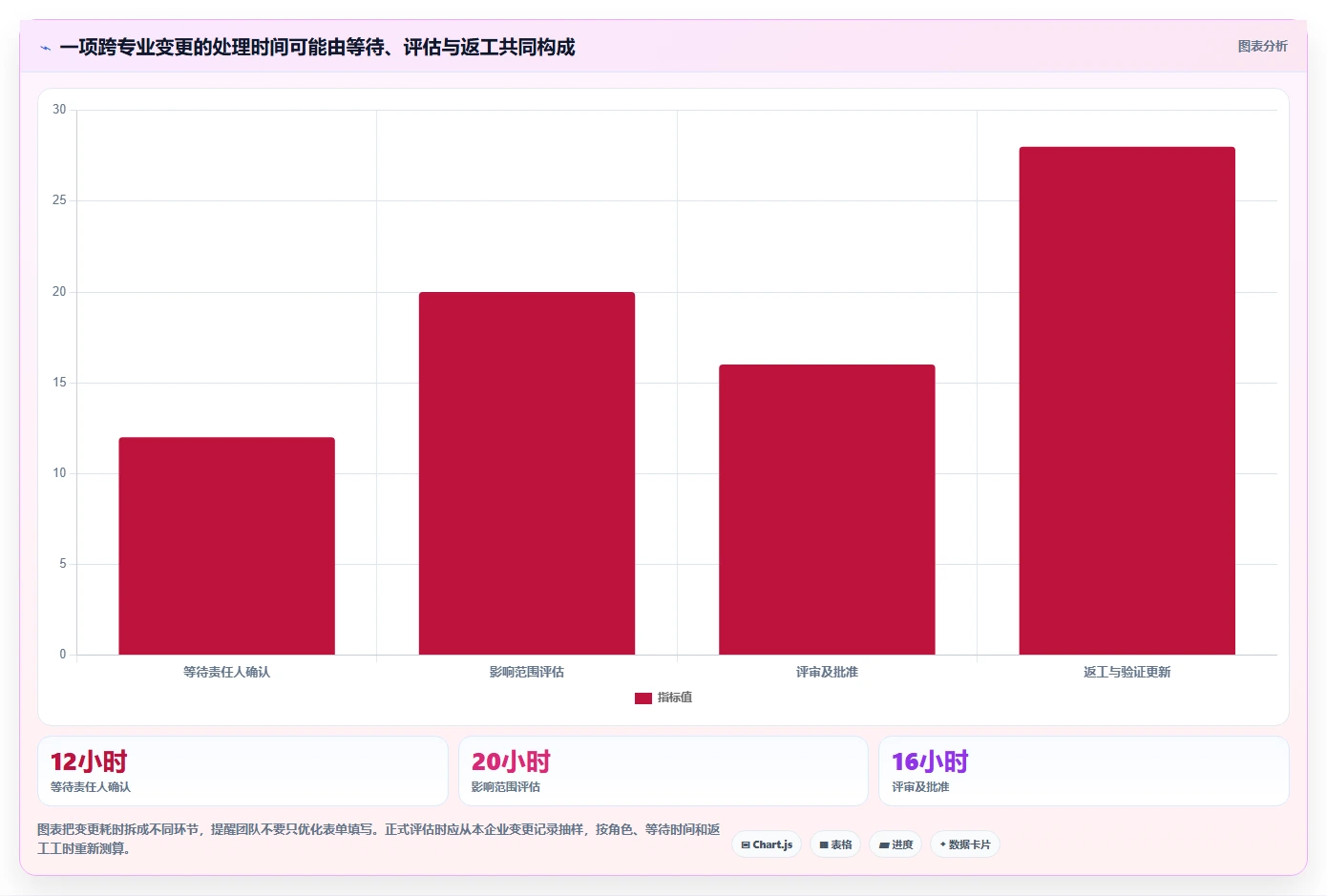Select the 20小时 data card value
The height and width of the screenshot is (896, 1327).
(x=511, y=761)
